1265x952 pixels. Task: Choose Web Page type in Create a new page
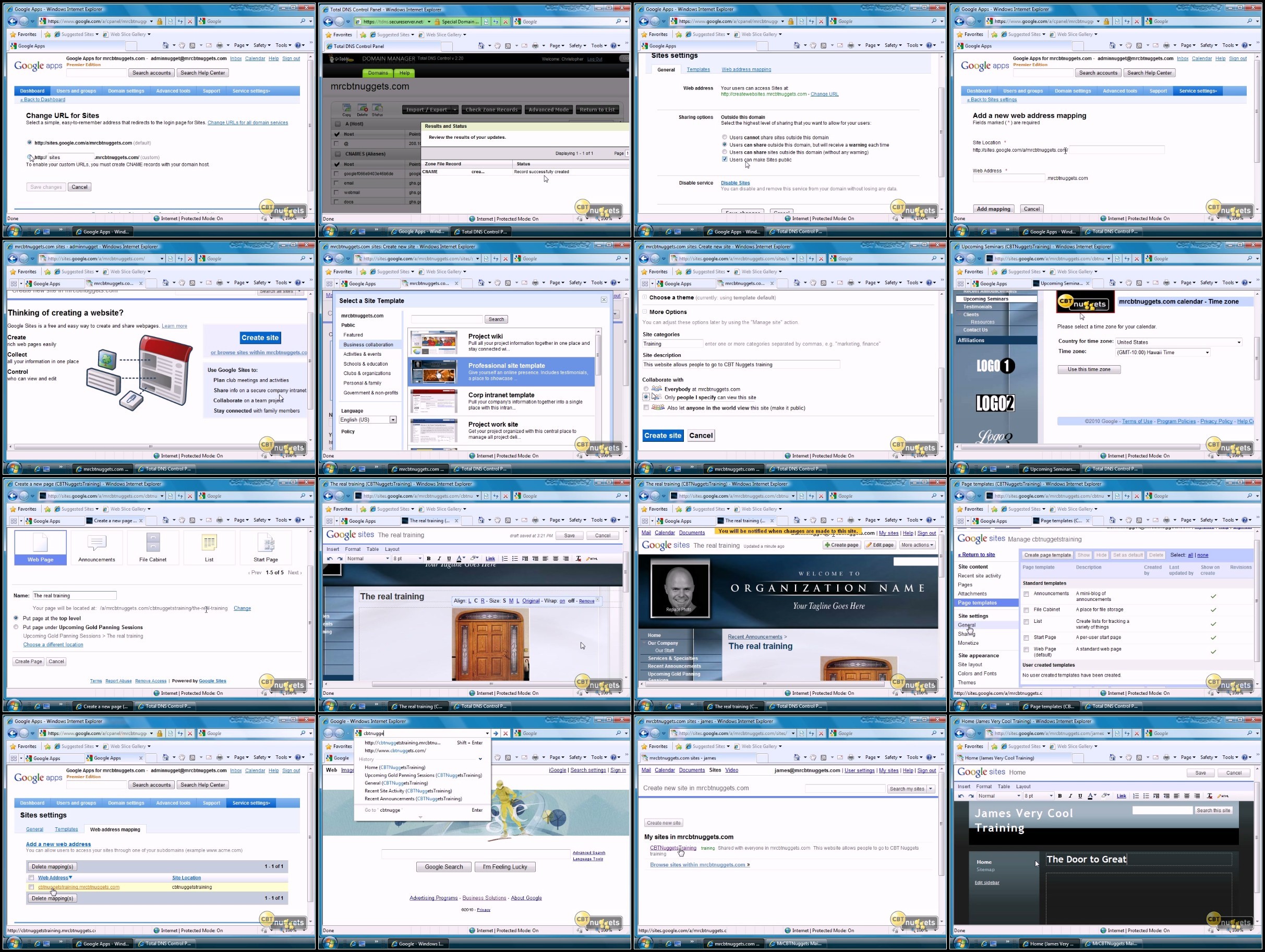[40, 547]
